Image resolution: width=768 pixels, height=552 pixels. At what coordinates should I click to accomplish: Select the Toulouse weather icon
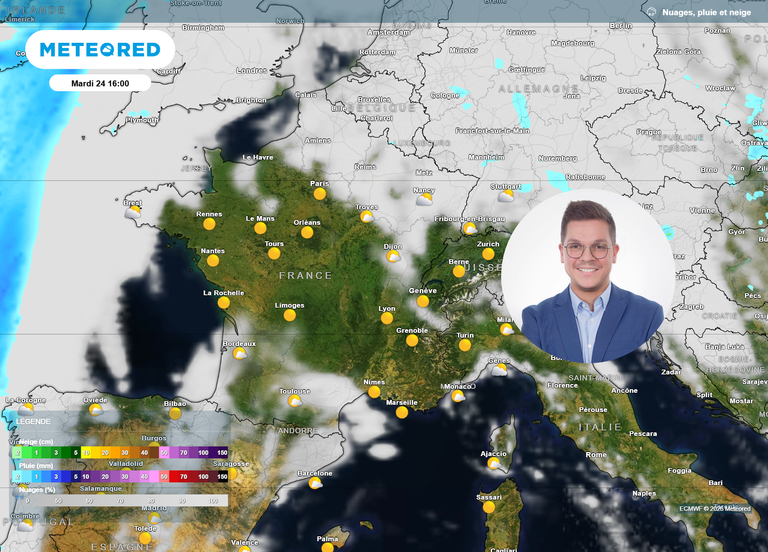(x=295, y=400)
